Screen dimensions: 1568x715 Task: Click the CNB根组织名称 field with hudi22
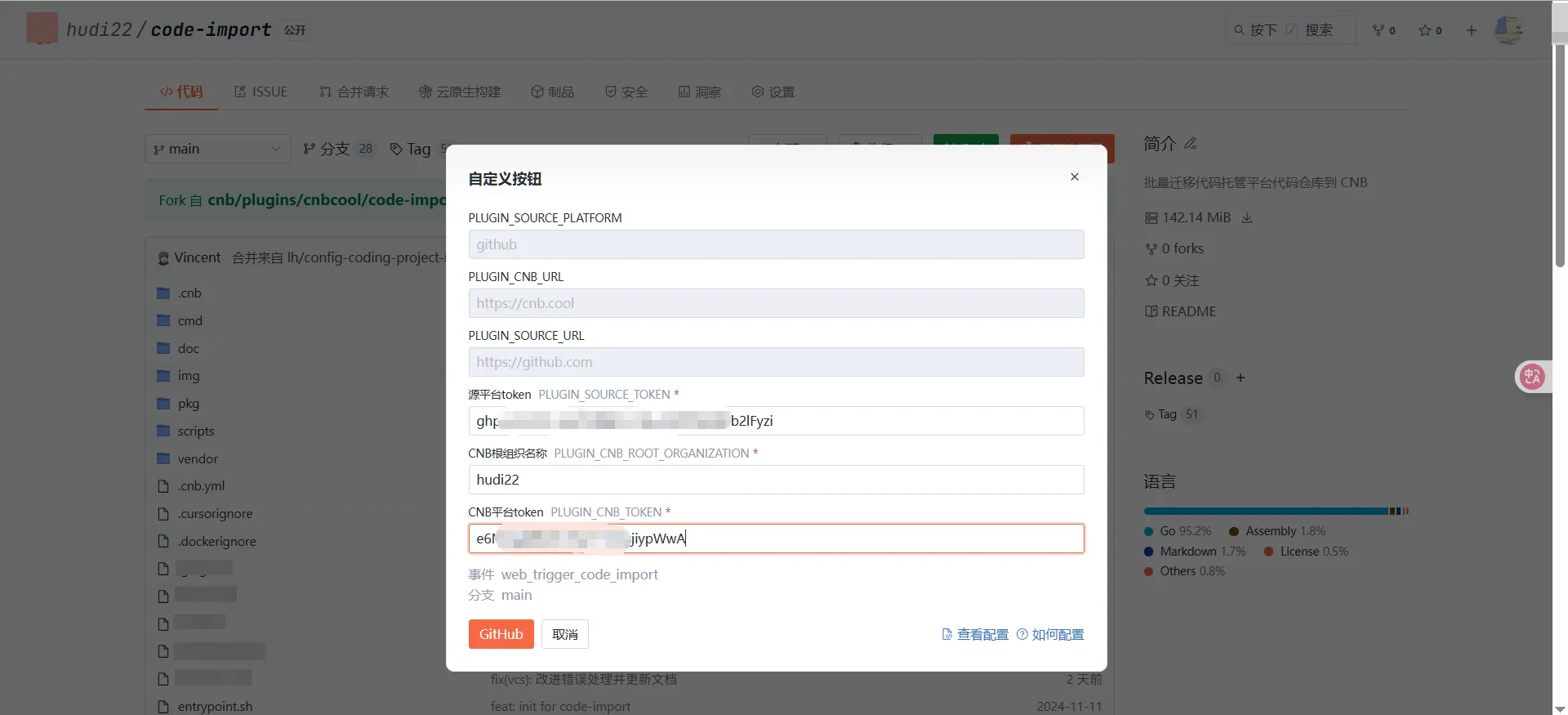(x=776, y=480)
